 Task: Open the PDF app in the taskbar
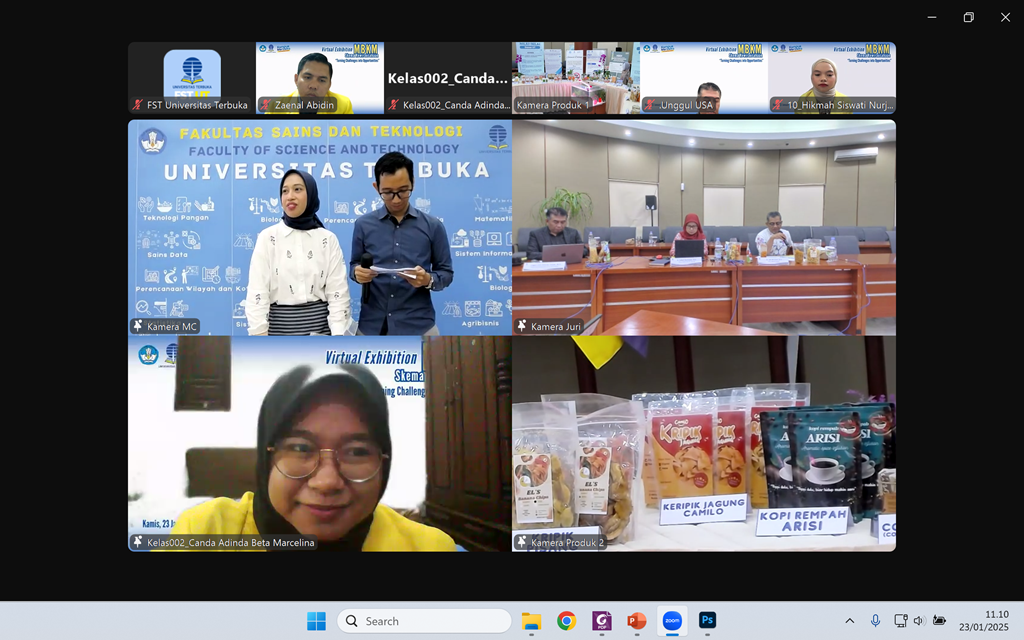tap(602, 621)
